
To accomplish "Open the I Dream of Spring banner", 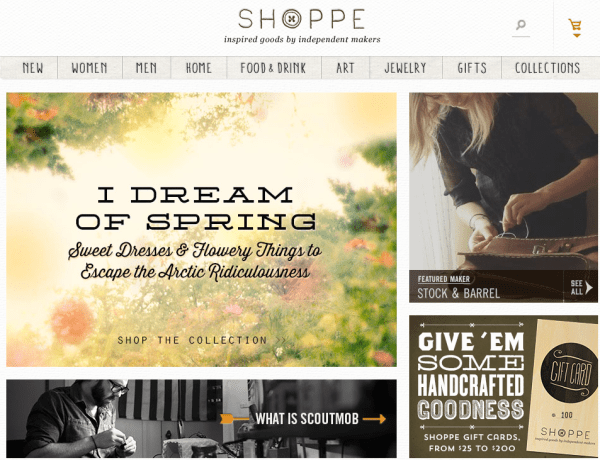I will 201,230.
